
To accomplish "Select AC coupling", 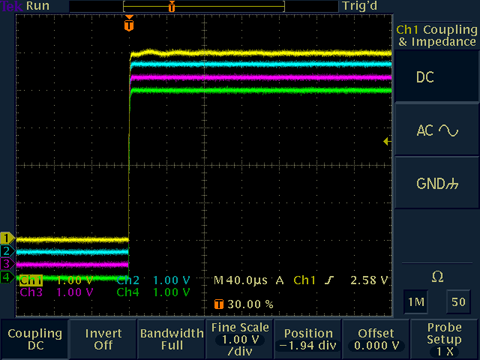I will click(437, 130).
